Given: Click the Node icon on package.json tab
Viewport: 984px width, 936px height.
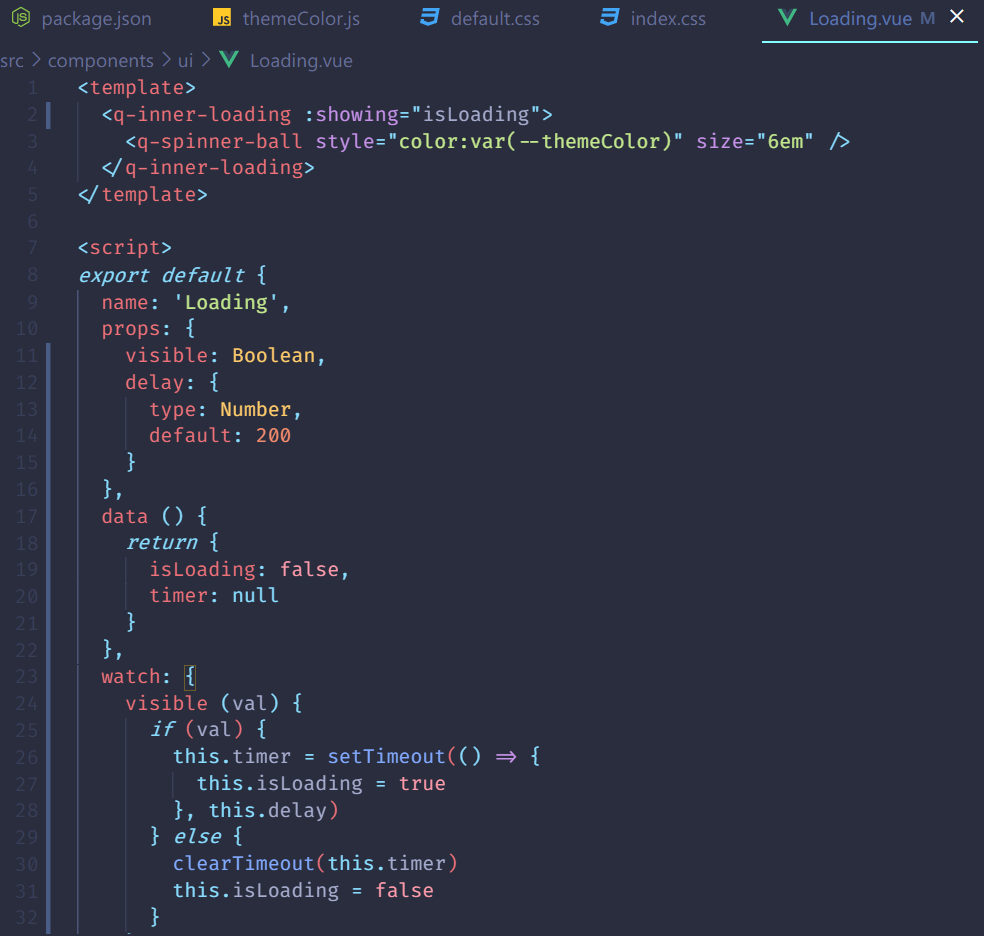Looking at the screenshot, I should point(21,18).
